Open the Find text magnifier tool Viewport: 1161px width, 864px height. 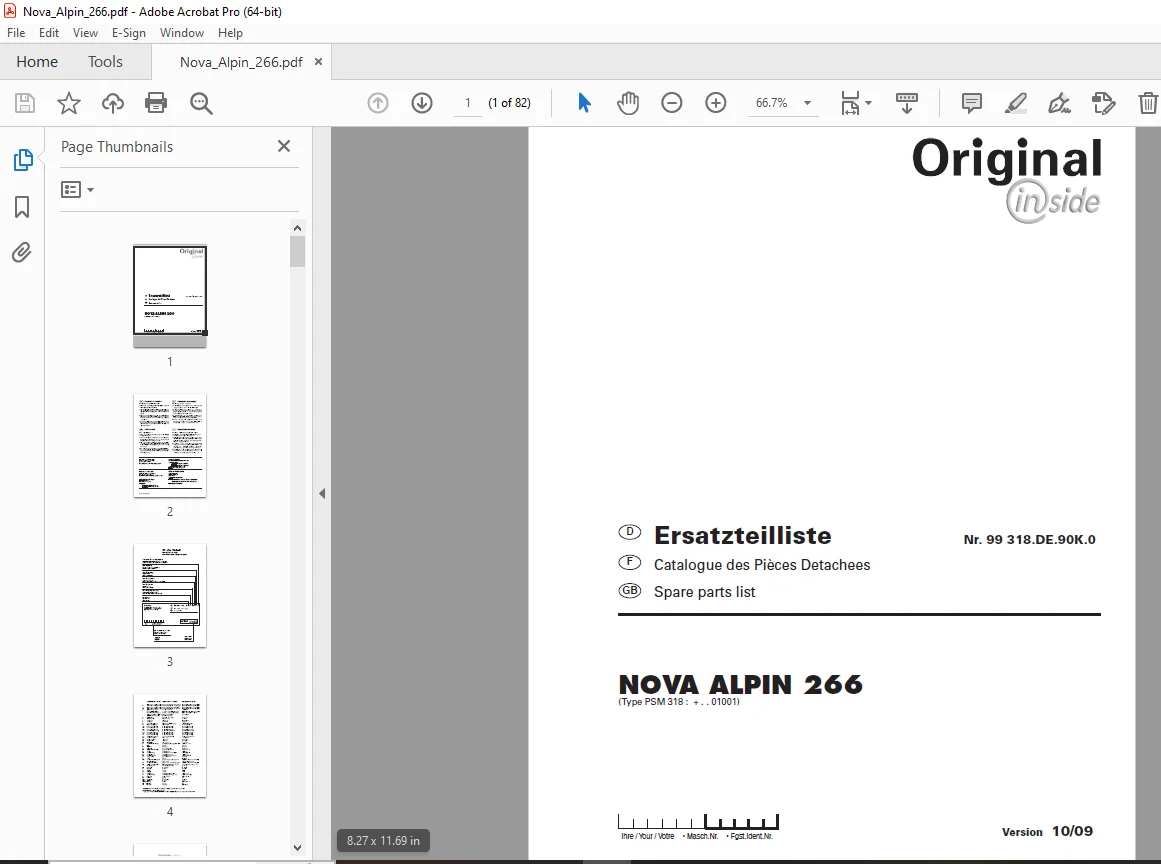[201, 103]
